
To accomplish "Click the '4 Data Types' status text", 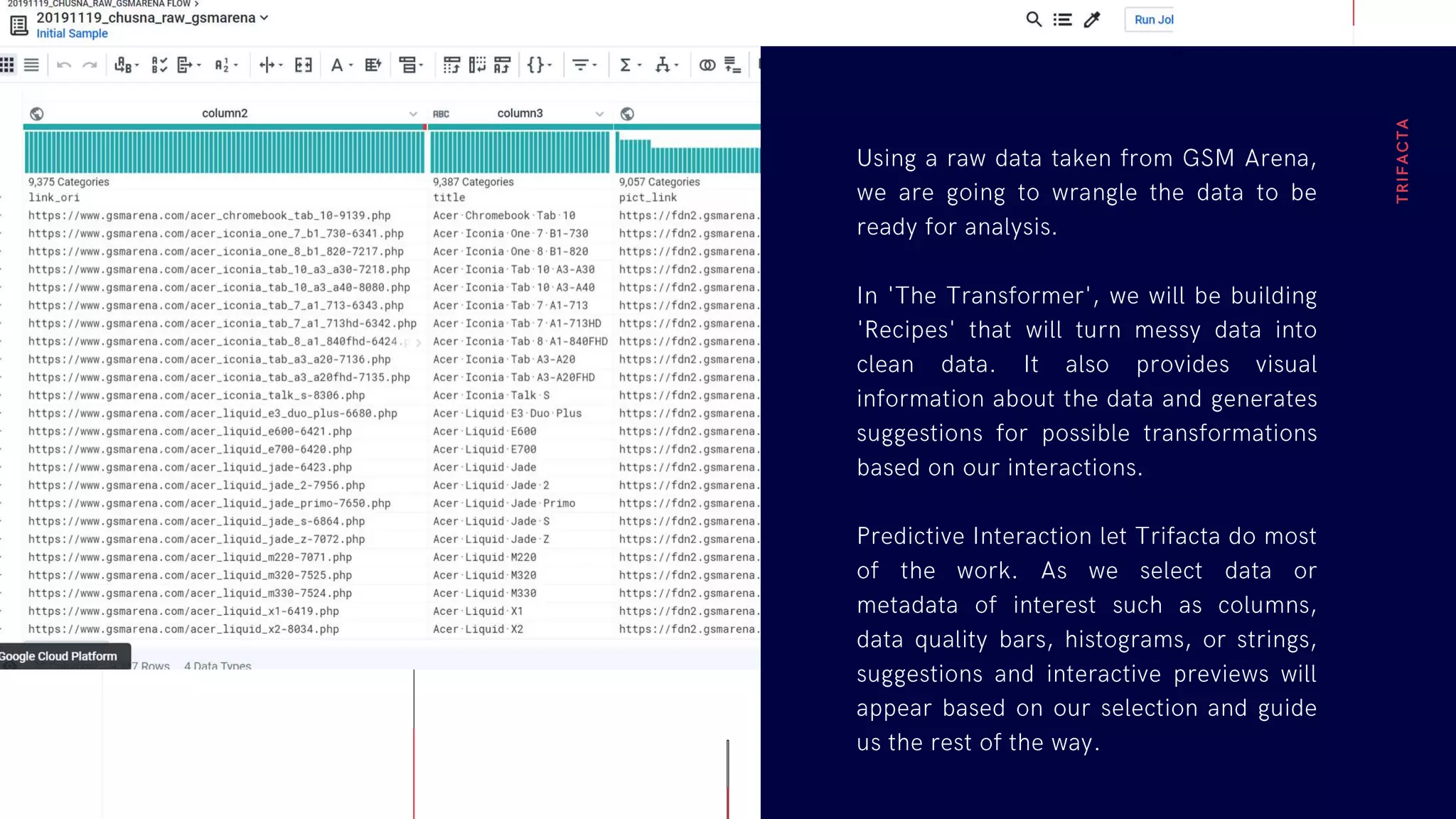I will [x=218, y=665].
